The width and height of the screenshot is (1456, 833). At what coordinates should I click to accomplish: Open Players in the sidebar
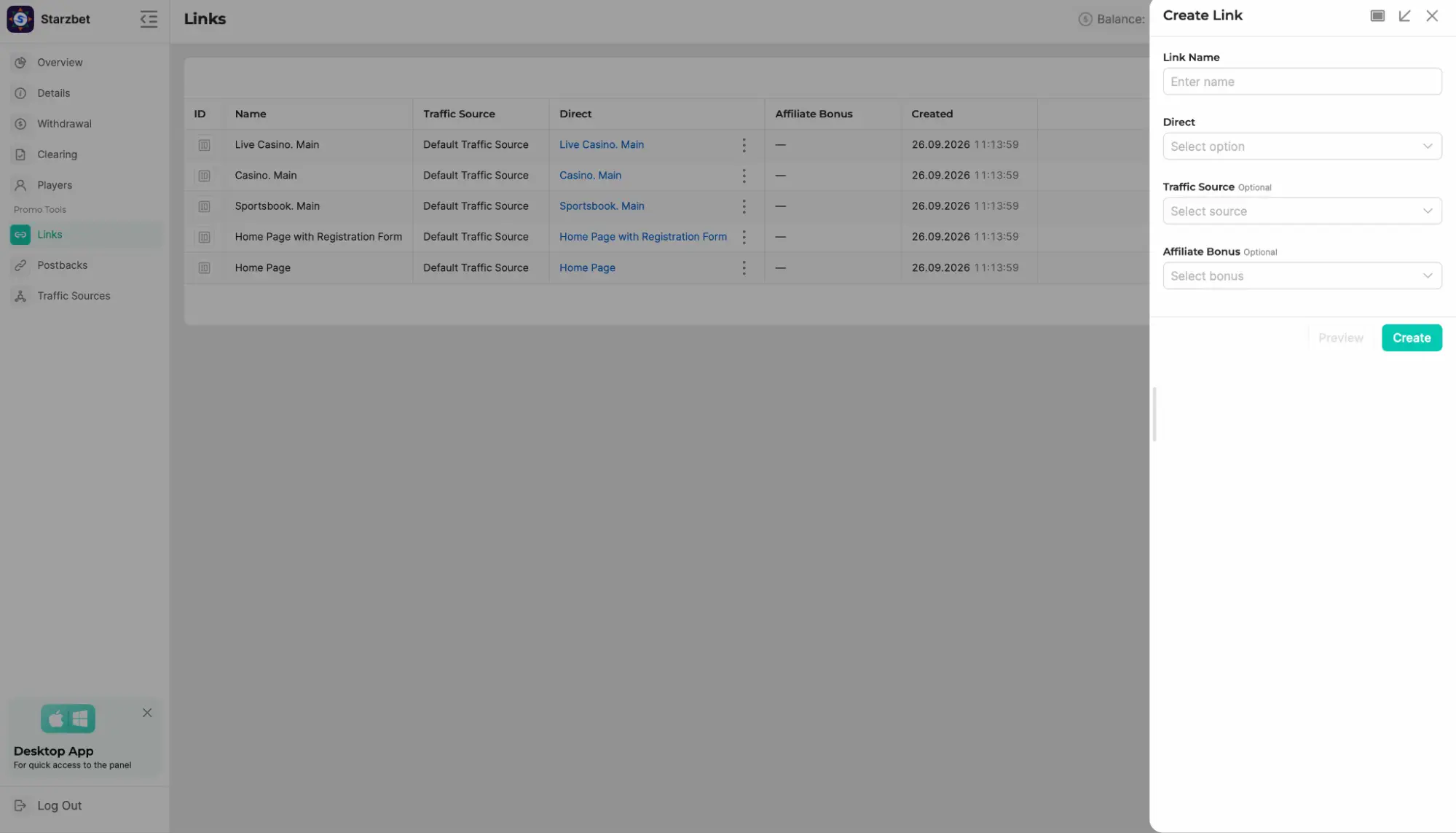click(x=84, y=185)
